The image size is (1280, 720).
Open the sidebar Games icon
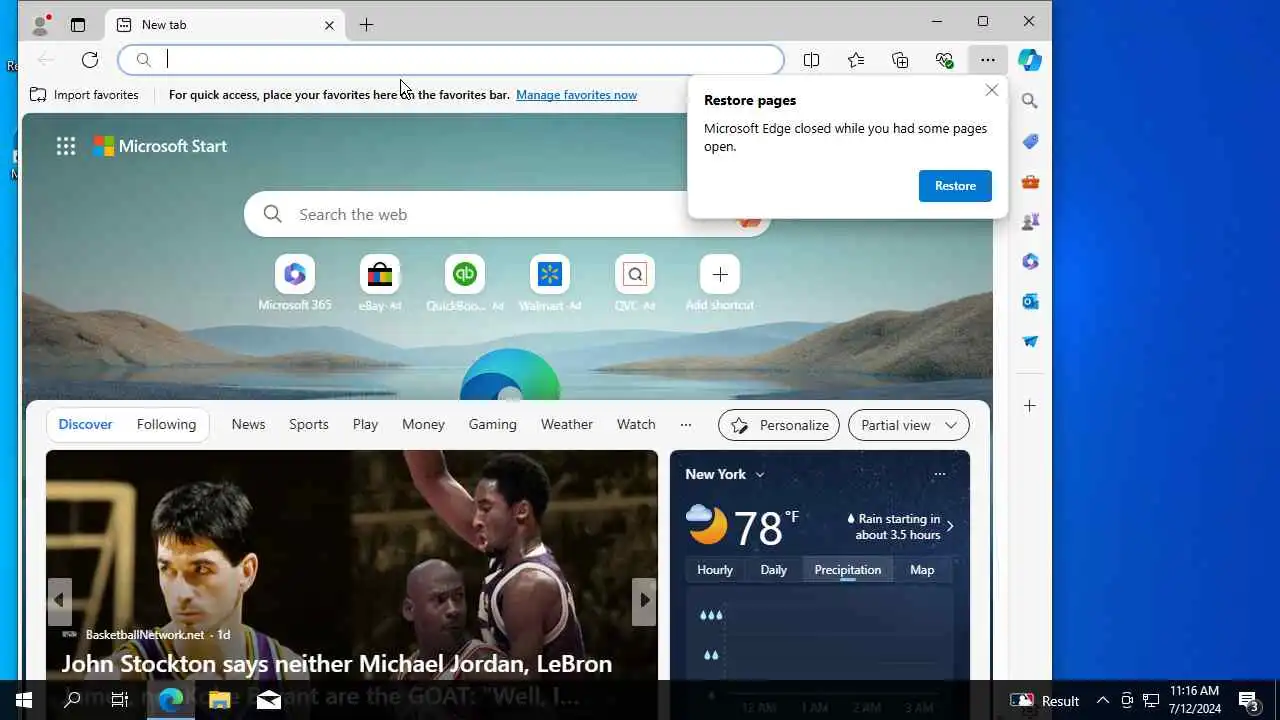pyautogui.click(x=1030, y=221)
